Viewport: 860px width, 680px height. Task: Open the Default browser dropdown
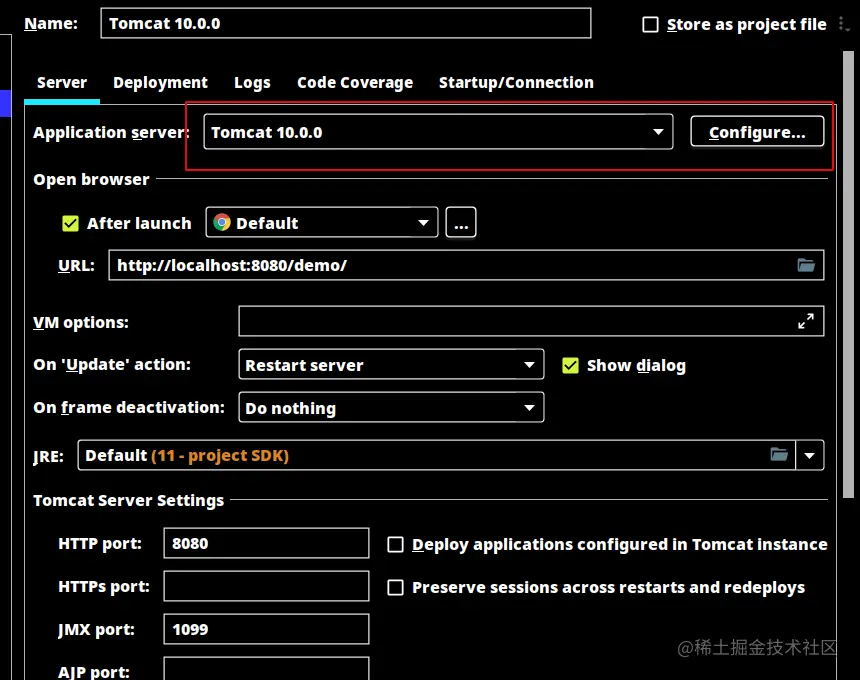[321, 223]
